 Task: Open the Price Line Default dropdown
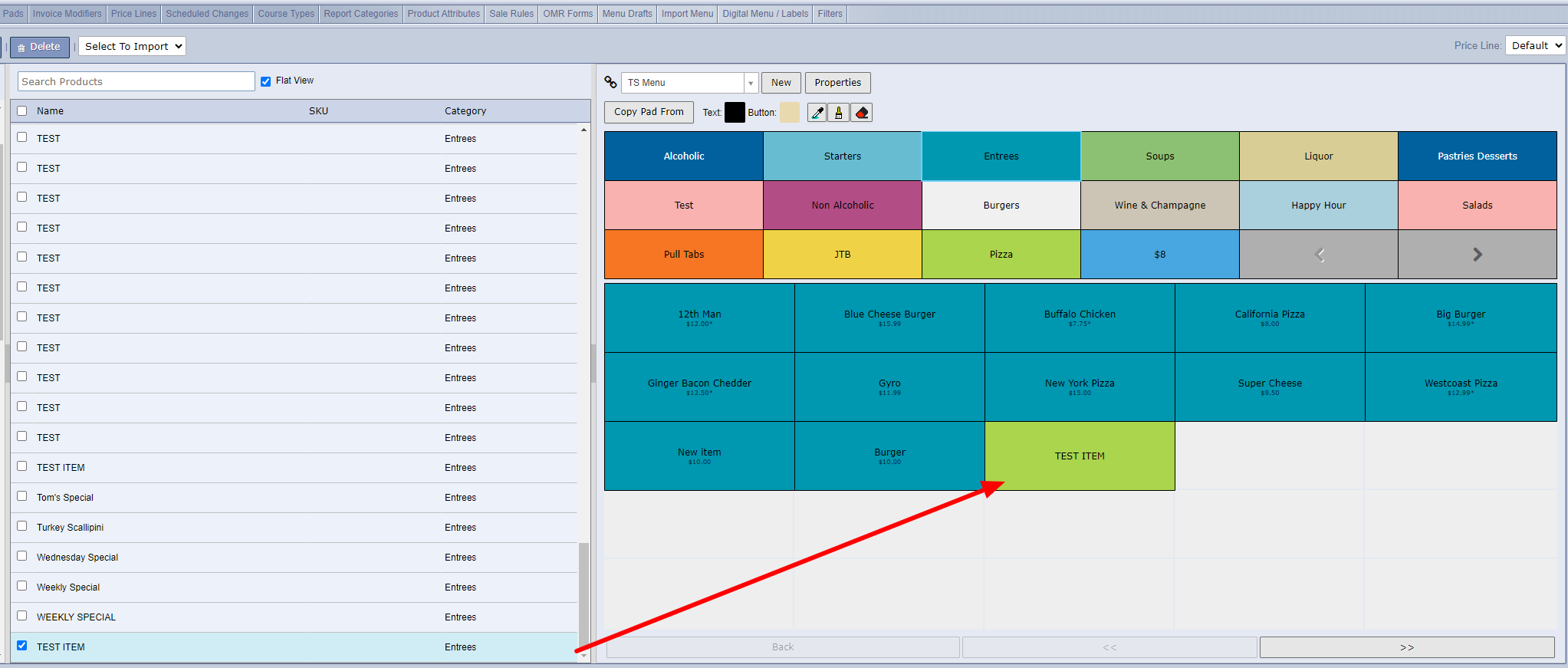tap(1536, 45)
